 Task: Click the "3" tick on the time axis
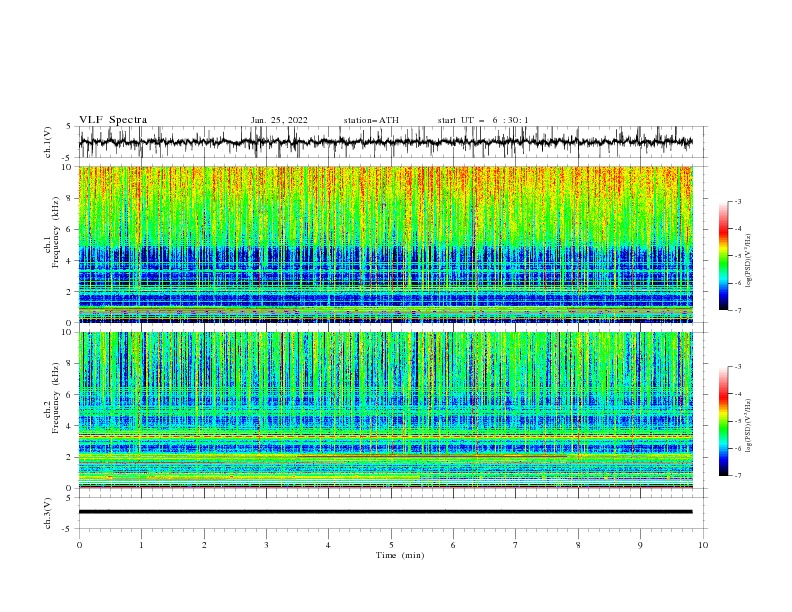(x=266, y=545)
